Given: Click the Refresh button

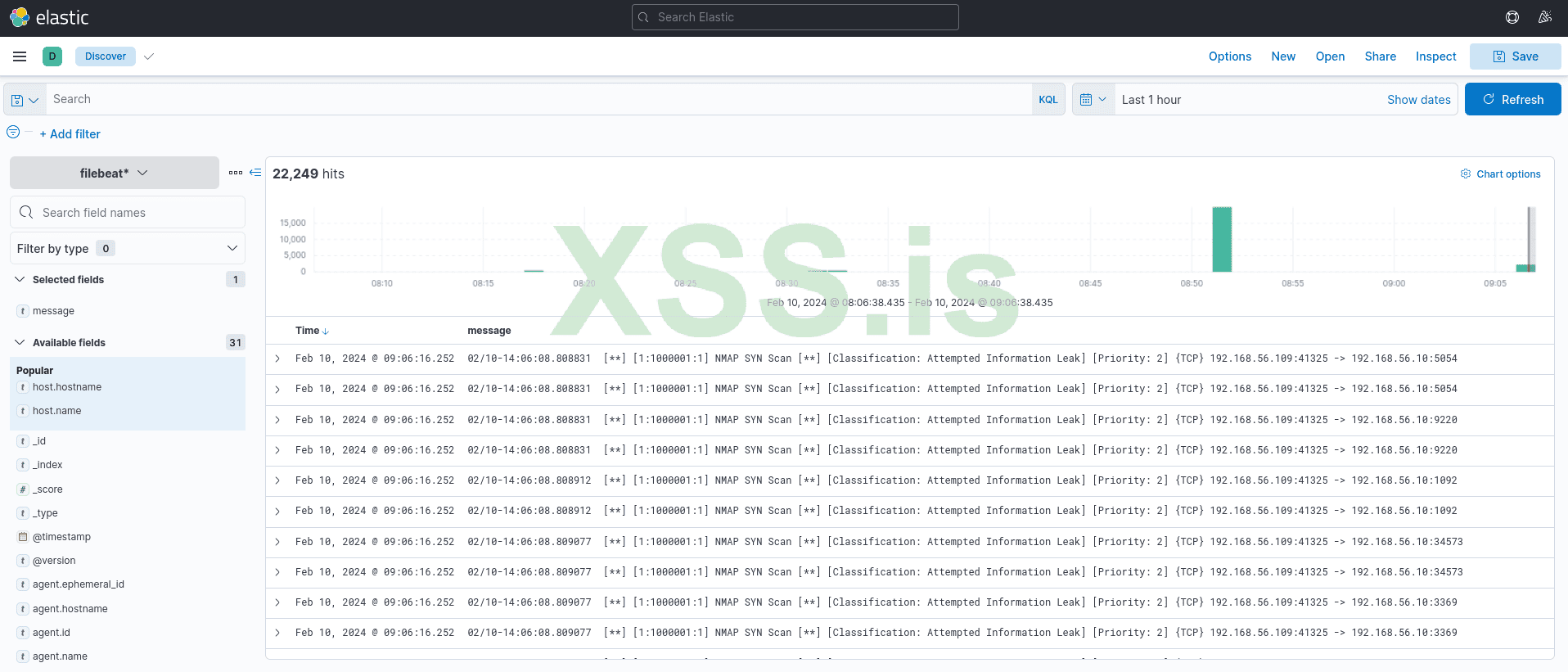Looking at the screenshot, I should pos(1513,99).
